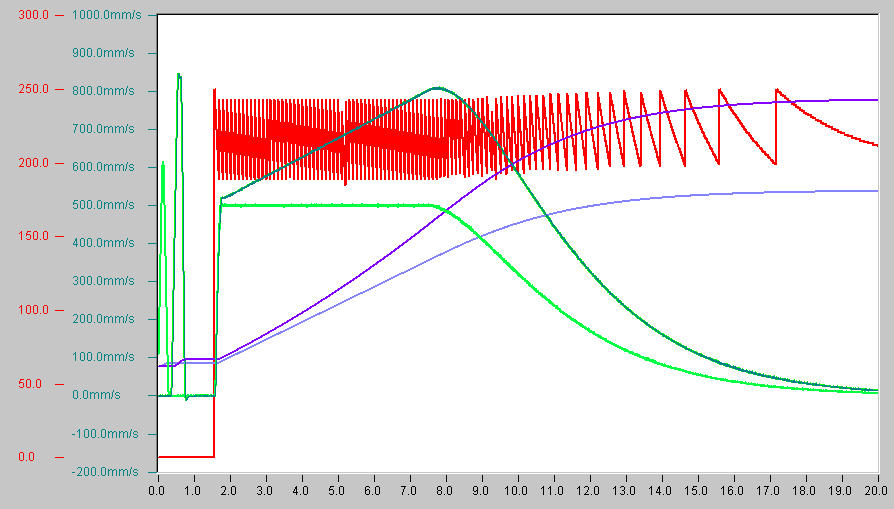
Task: Click the 14.0 time axis label
Action: (x=661, y=491)
